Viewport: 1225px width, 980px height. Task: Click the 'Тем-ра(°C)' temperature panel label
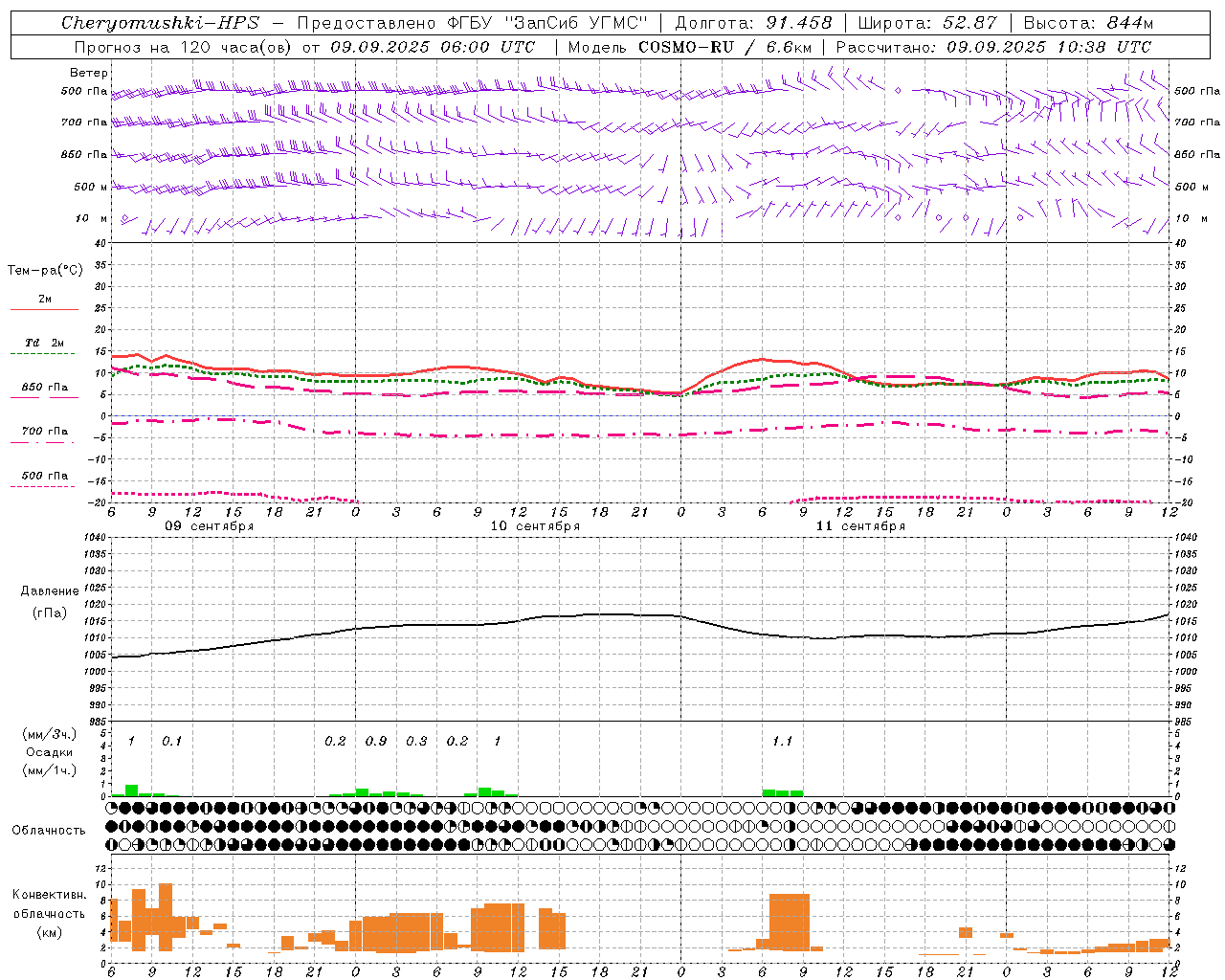45,271
